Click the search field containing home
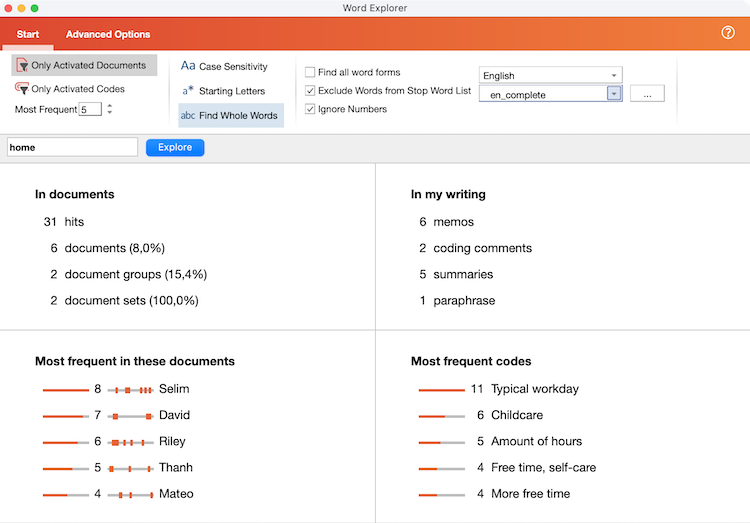The width and height of the screenshot is (750, 523). [x=72, y=147]
